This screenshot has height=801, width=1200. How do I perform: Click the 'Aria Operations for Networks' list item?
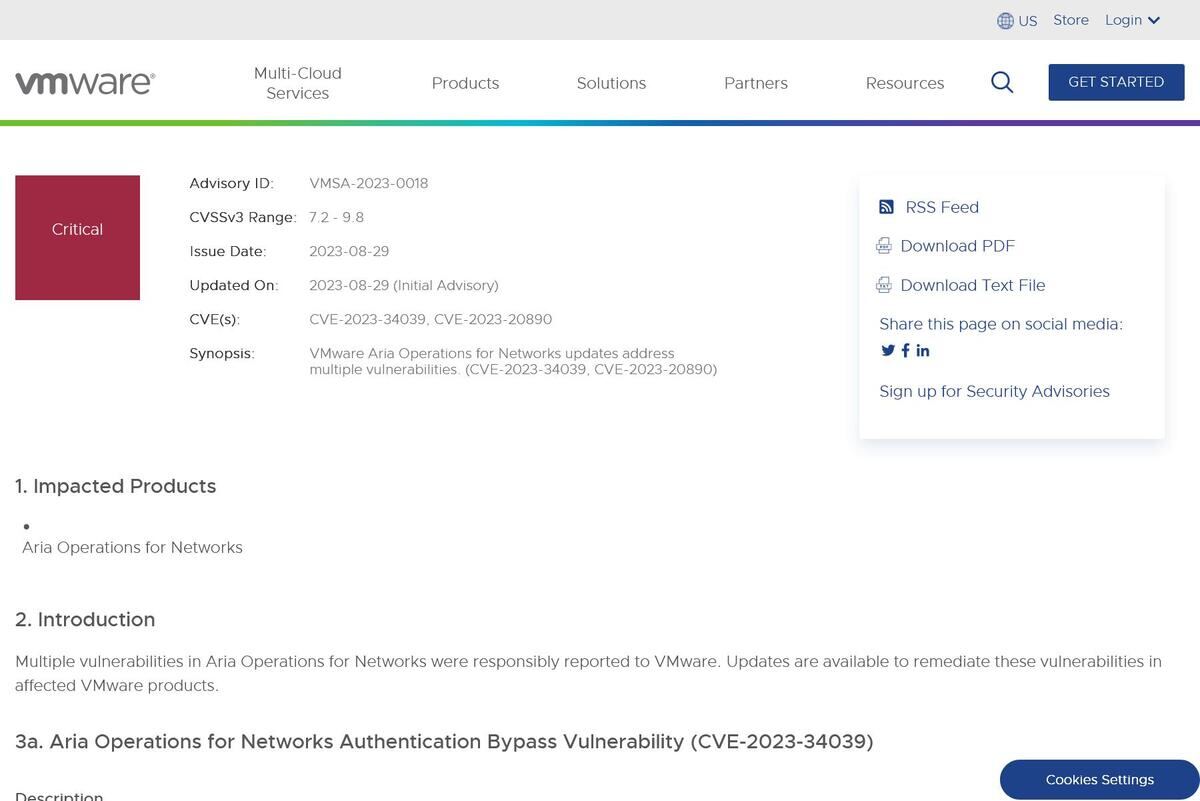(132, 547)
